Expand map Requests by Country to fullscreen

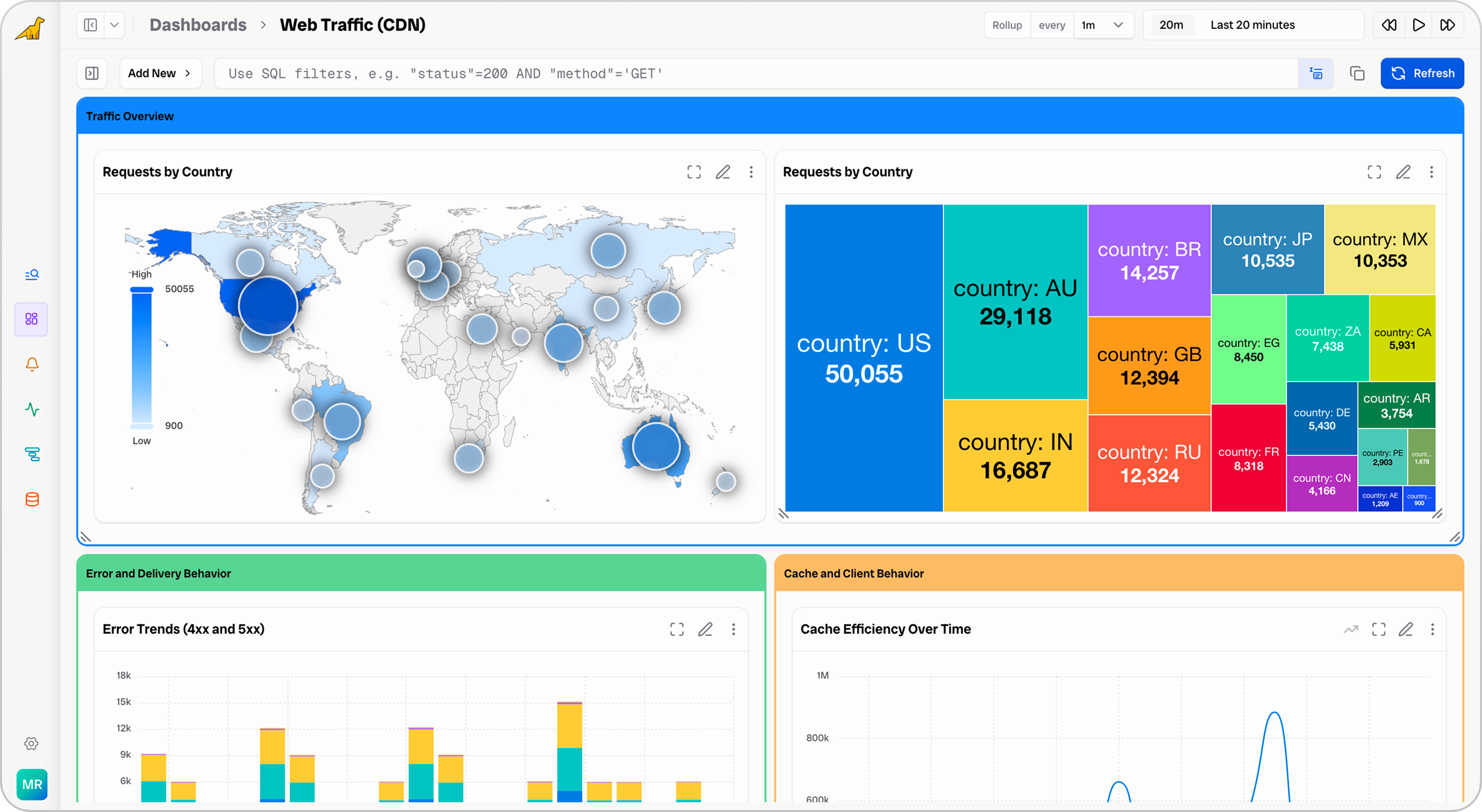tap(694, 172)
